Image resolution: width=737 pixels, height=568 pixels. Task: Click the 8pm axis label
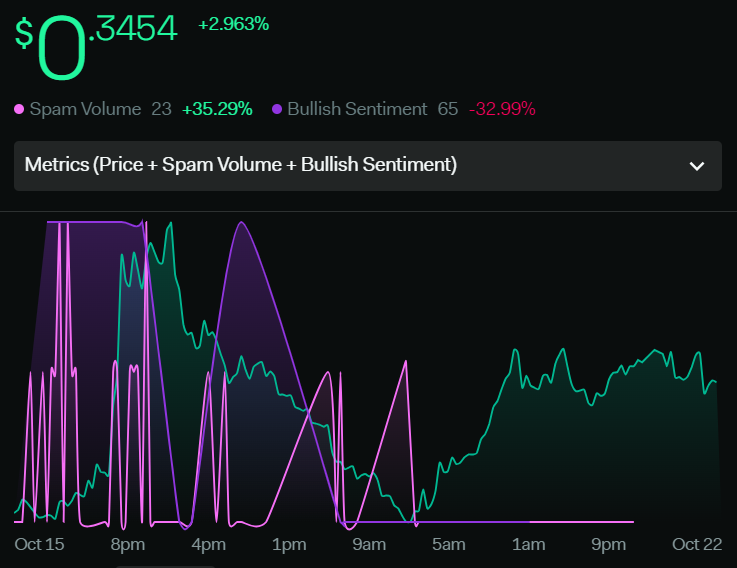(x=128, y=545)
